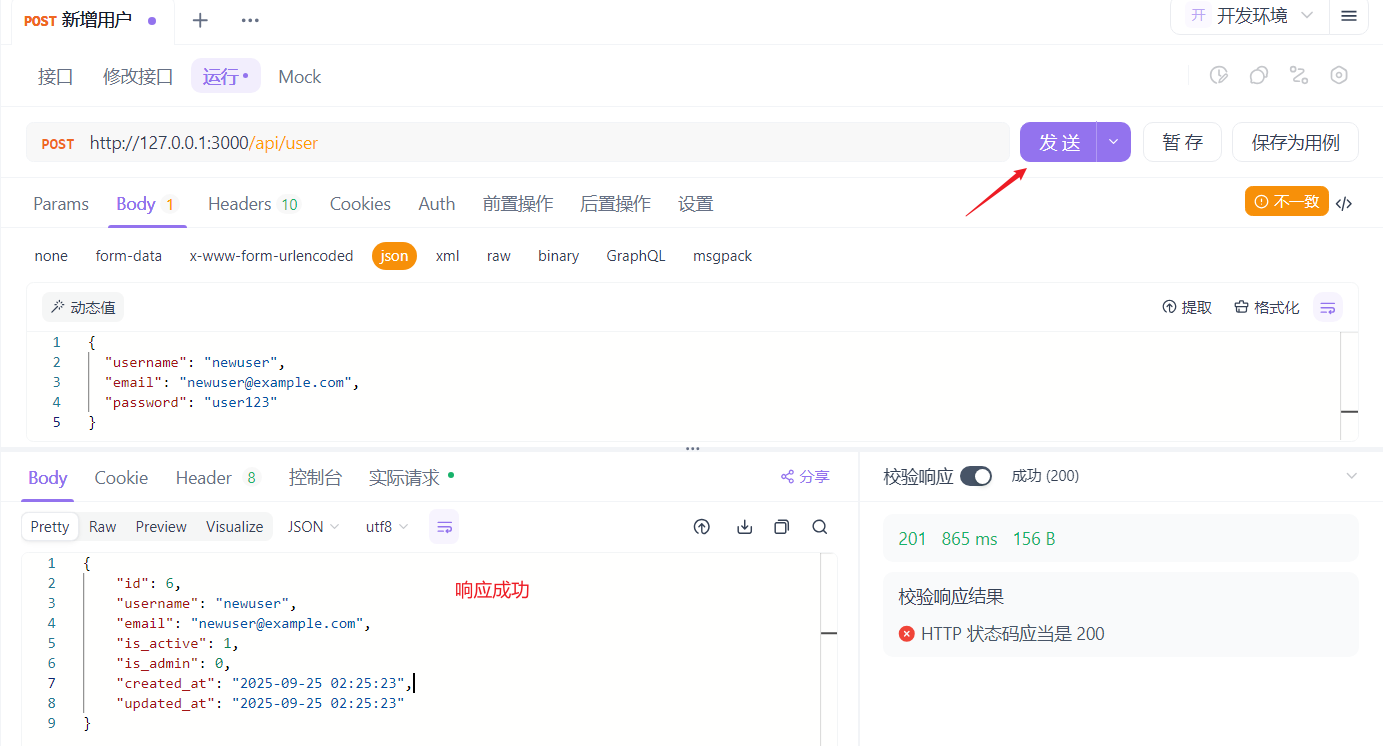
Task: Download the response with the download icon
Action: pyautogui.click(x=744, y=527)
